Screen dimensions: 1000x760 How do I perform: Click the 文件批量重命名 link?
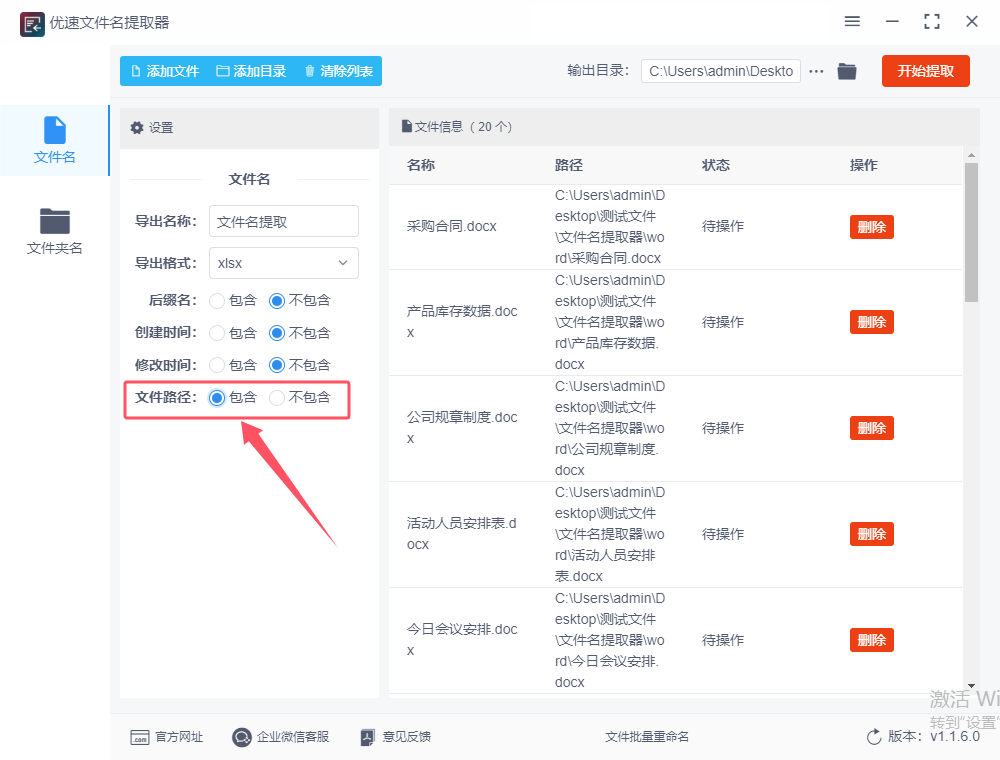point(647,737)
